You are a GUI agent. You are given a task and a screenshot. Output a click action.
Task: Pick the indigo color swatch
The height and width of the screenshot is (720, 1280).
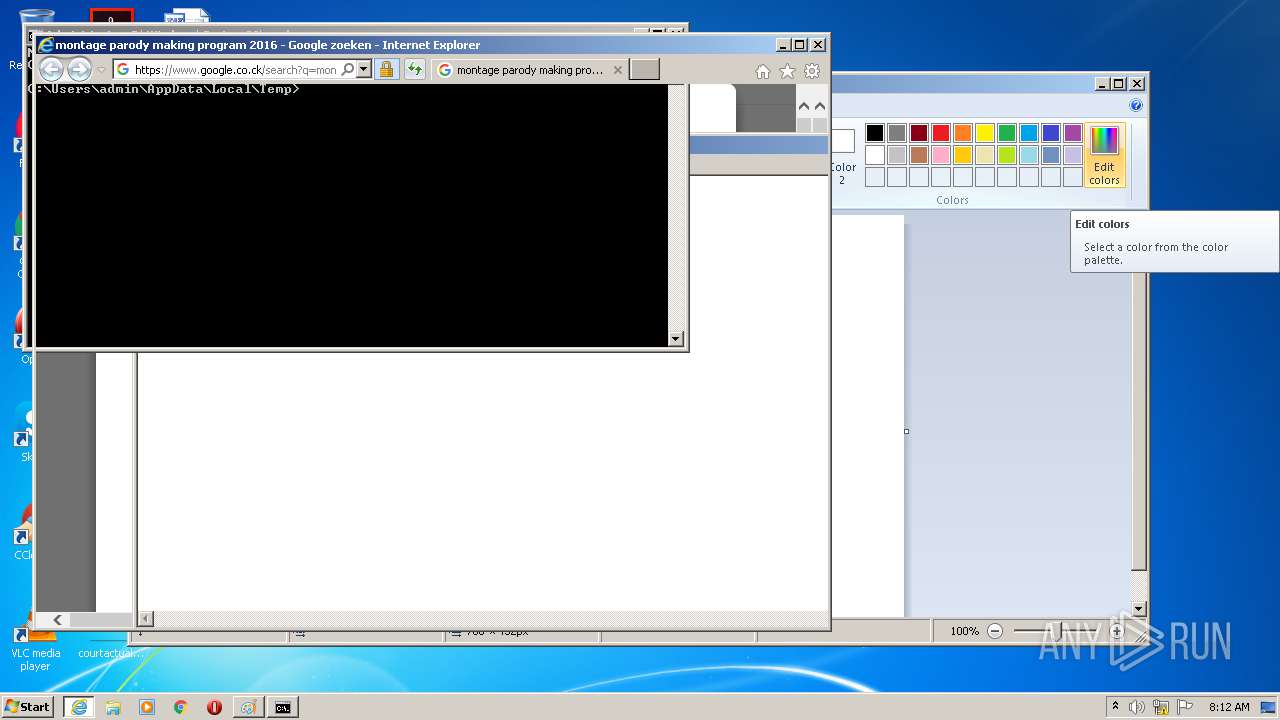pyautogui.click(x=1051, y=133)
